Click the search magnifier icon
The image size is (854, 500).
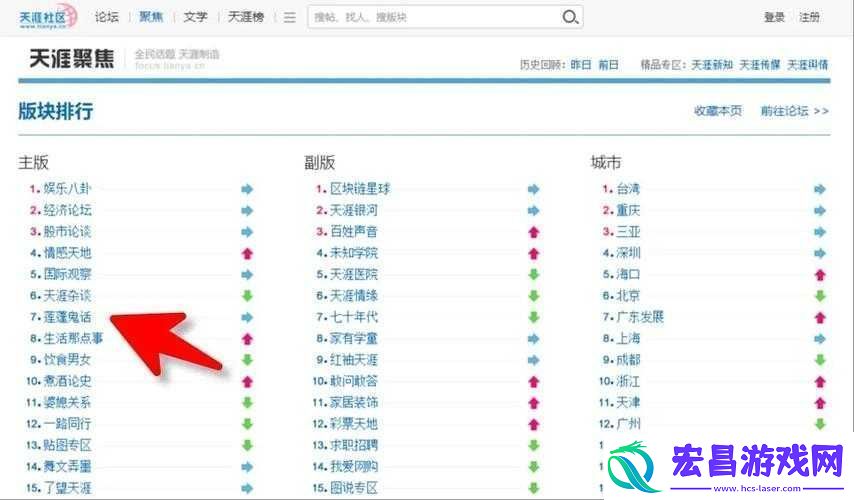click(x=570, y=17)
